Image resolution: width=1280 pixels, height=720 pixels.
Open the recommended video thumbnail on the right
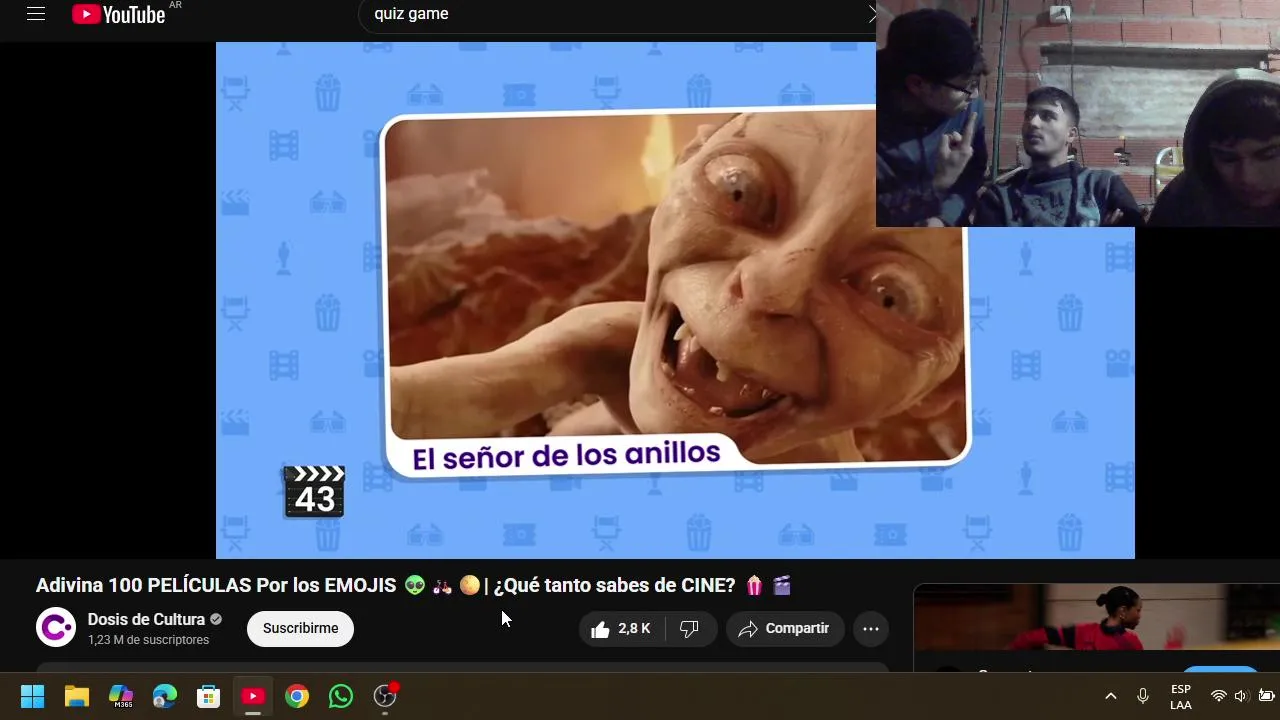(x=1096, y=617)
